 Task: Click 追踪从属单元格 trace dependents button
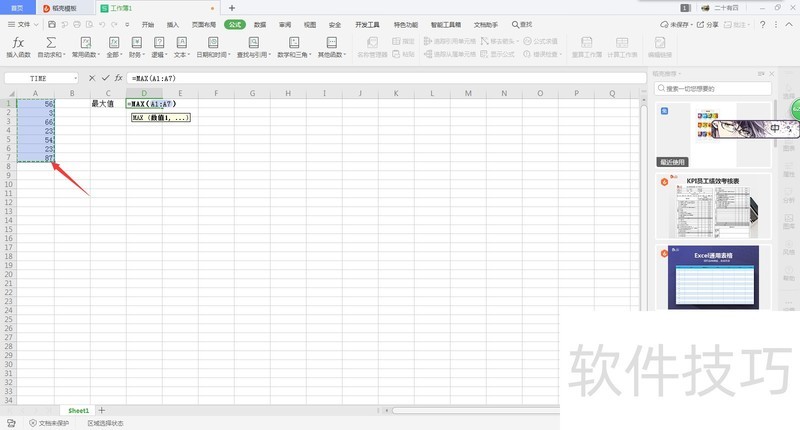click(450, 54)
